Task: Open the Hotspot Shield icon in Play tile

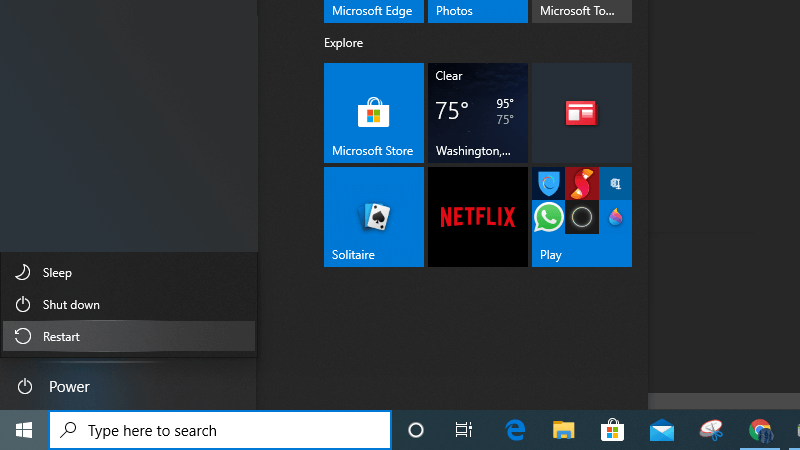Action: click(x=548, y=183)
